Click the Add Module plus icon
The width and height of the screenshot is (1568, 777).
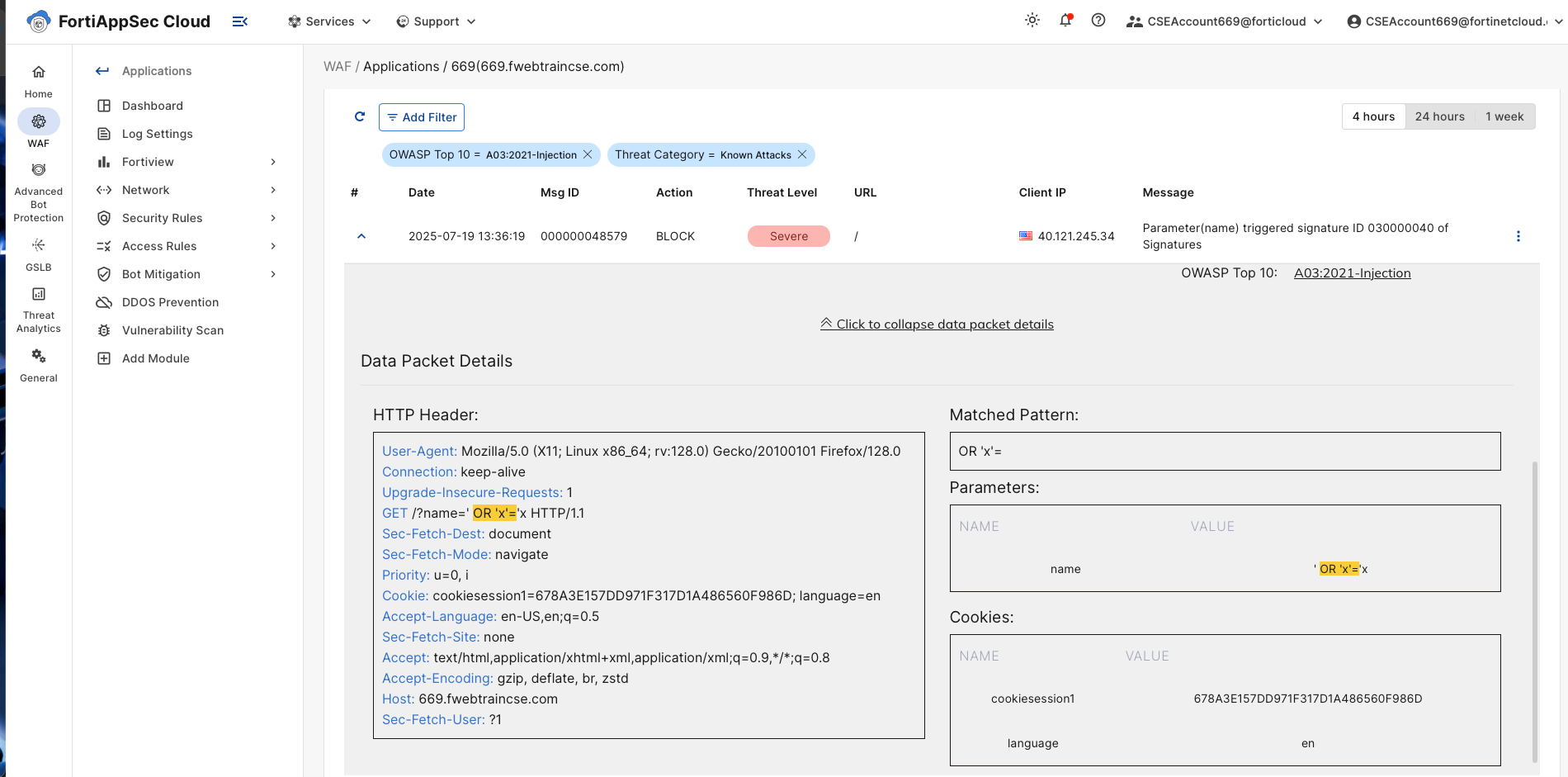point(104,358)
